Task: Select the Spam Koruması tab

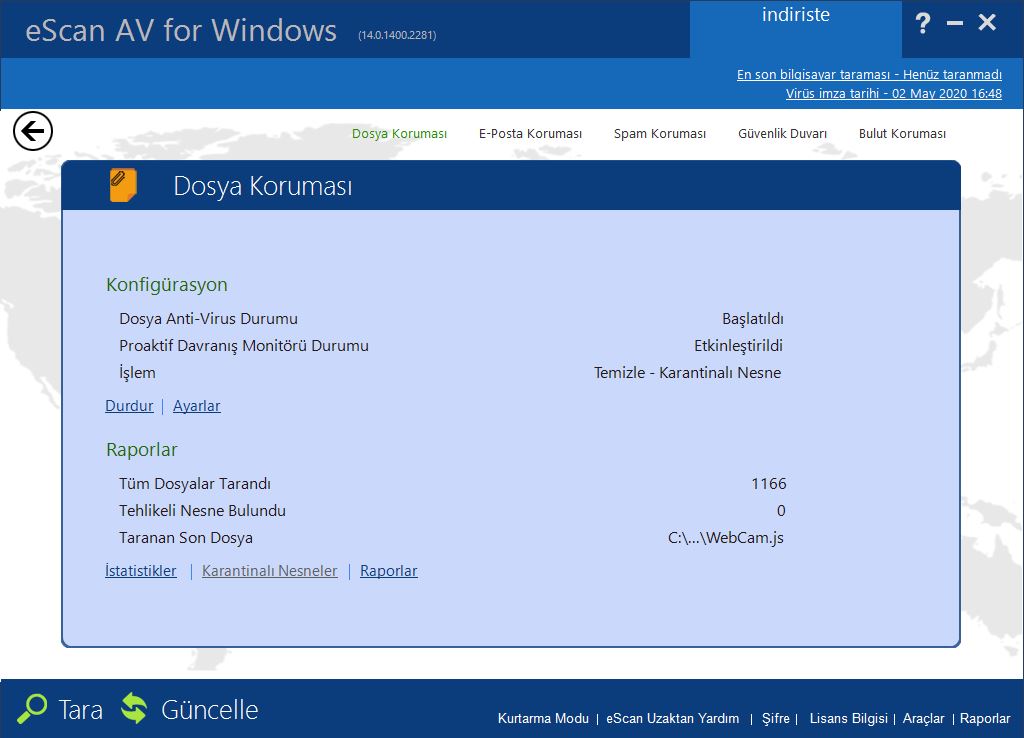Action: [660, 133]
